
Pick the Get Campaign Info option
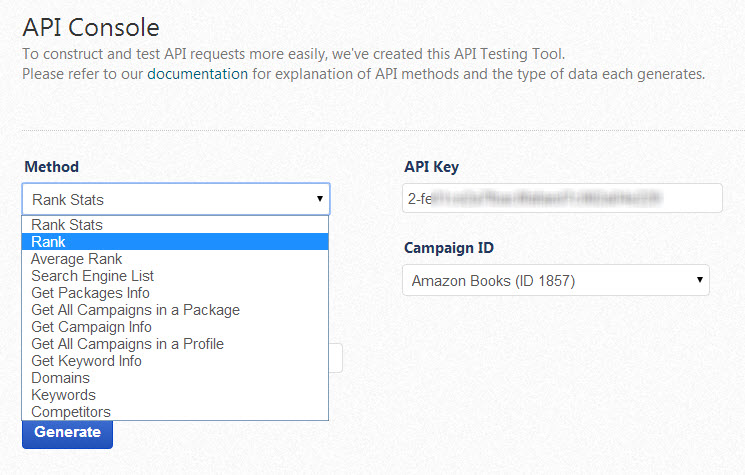[91, 327]
